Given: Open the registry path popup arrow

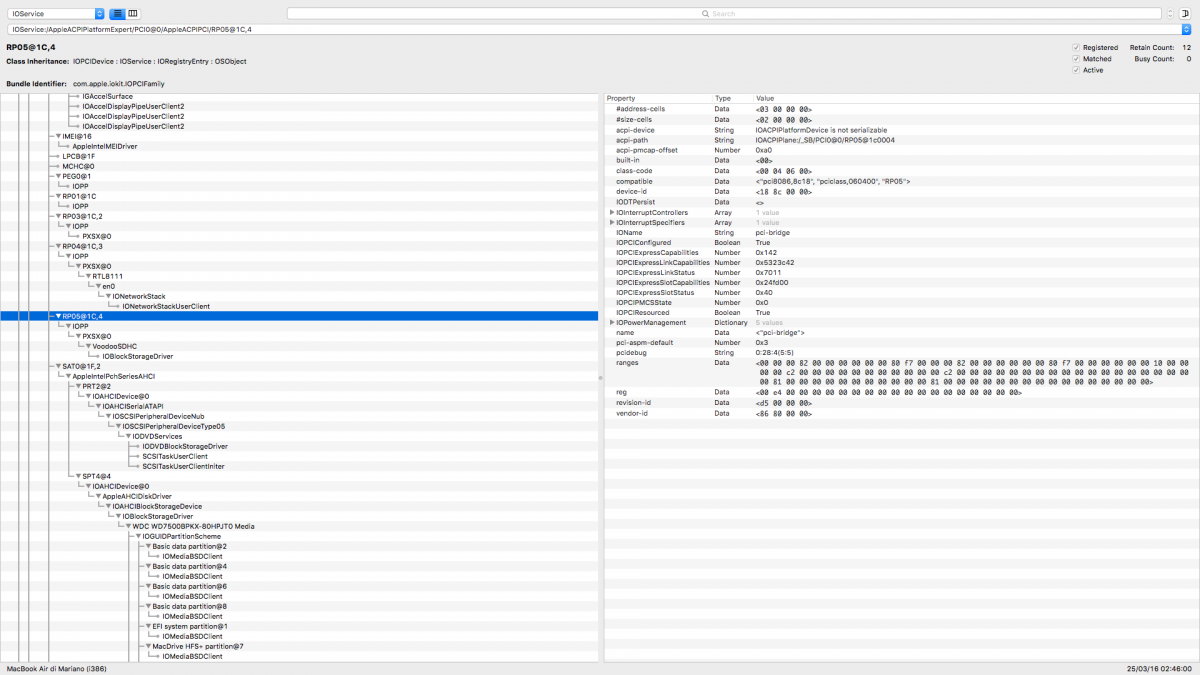Looking at the screenshot, I should pyautogui.click(x=1186, y=29).
